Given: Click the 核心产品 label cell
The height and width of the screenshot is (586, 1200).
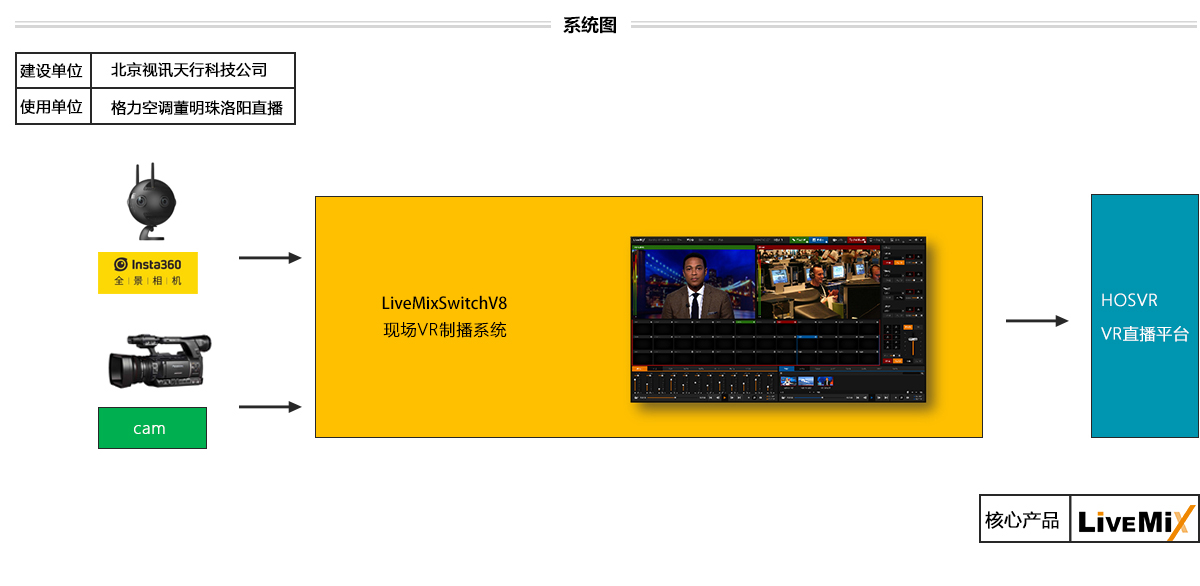Looking at the screenshot, I should (1023, 520).
